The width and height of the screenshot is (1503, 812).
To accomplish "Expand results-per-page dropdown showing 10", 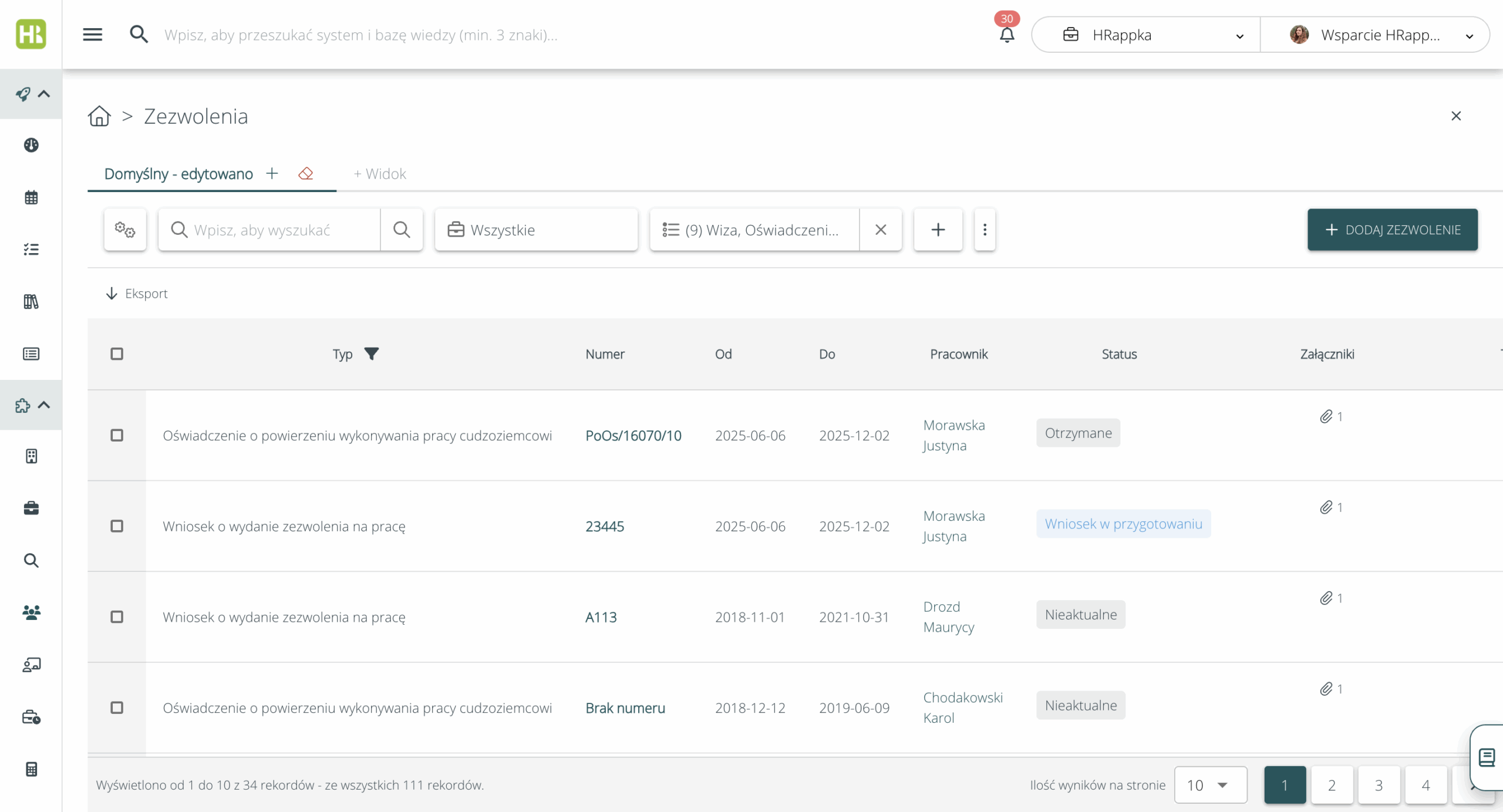I will click(1209, 785).
